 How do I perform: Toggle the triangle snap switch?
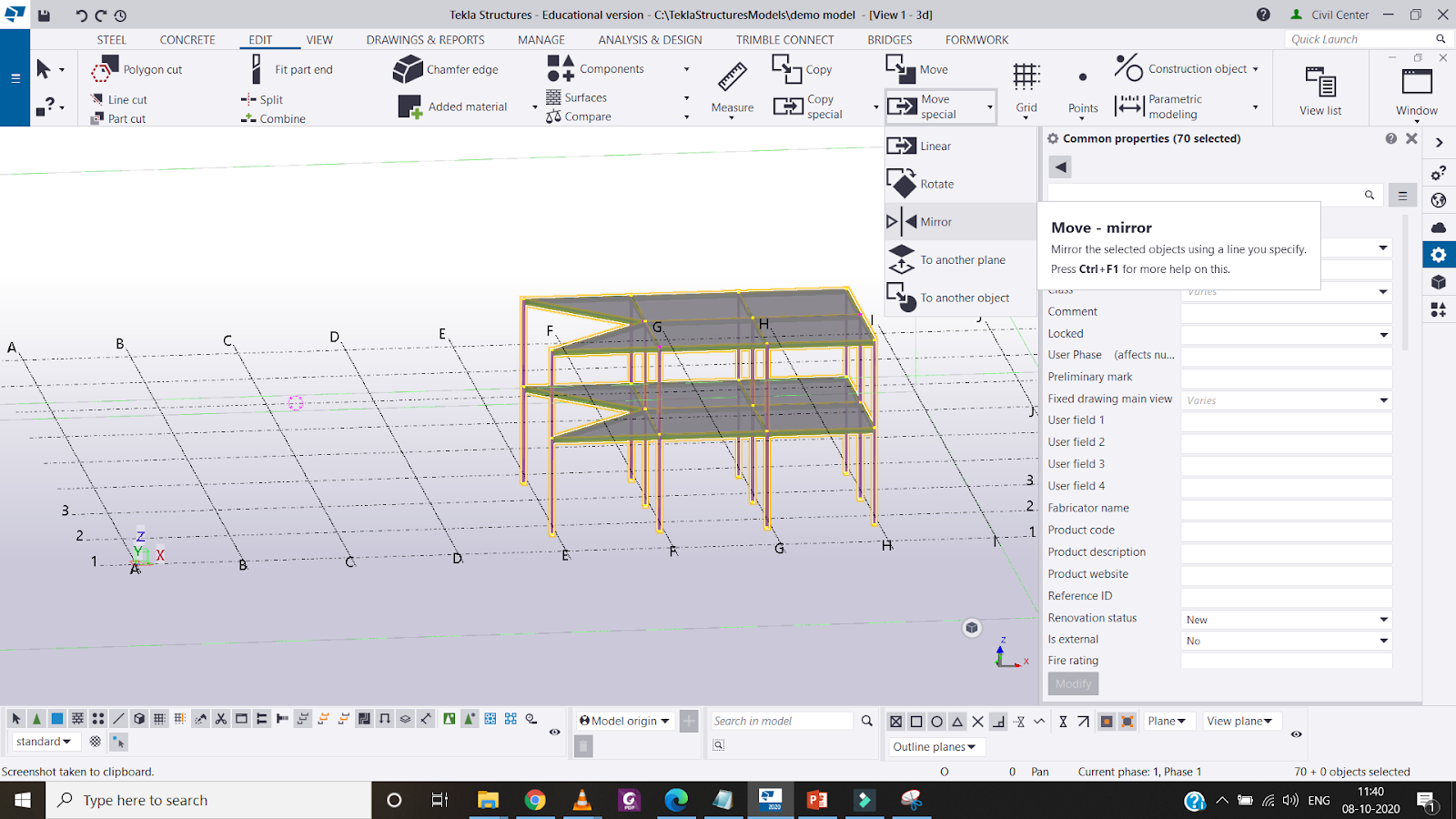tap(957, 722)
